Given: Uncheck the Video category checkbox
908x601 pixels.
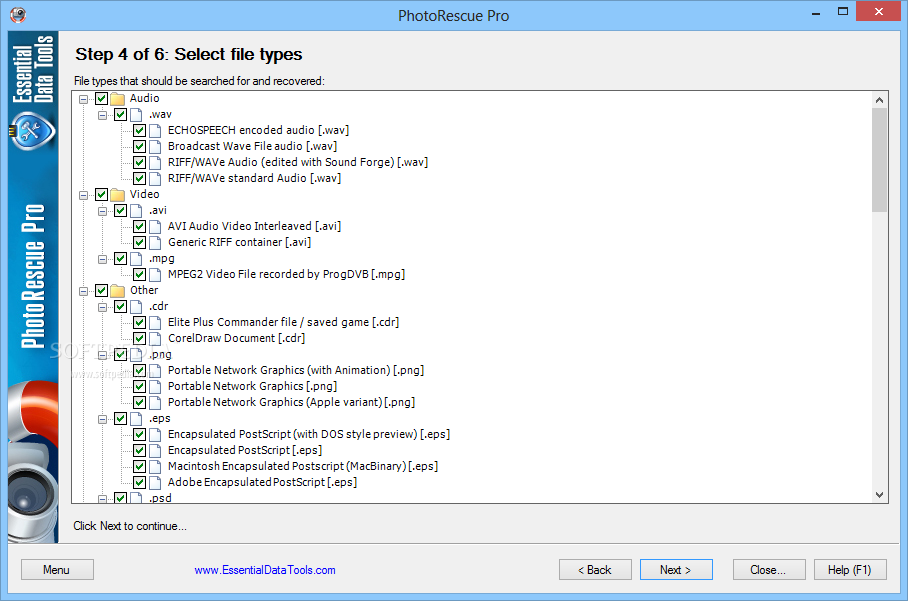Looking at the screenshot, I should 101,195.
